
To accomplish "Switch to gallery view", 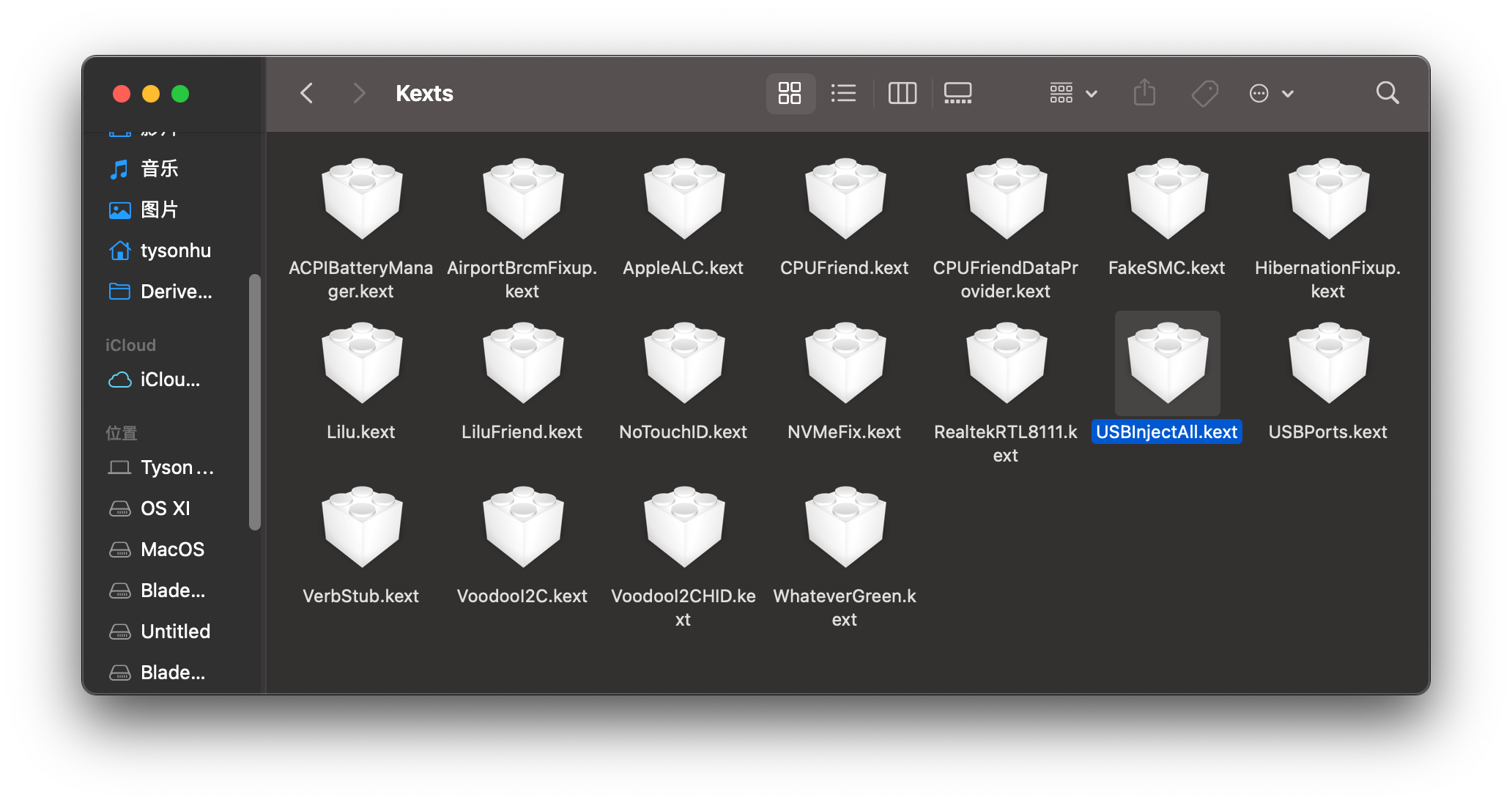I will coord(957,93).
